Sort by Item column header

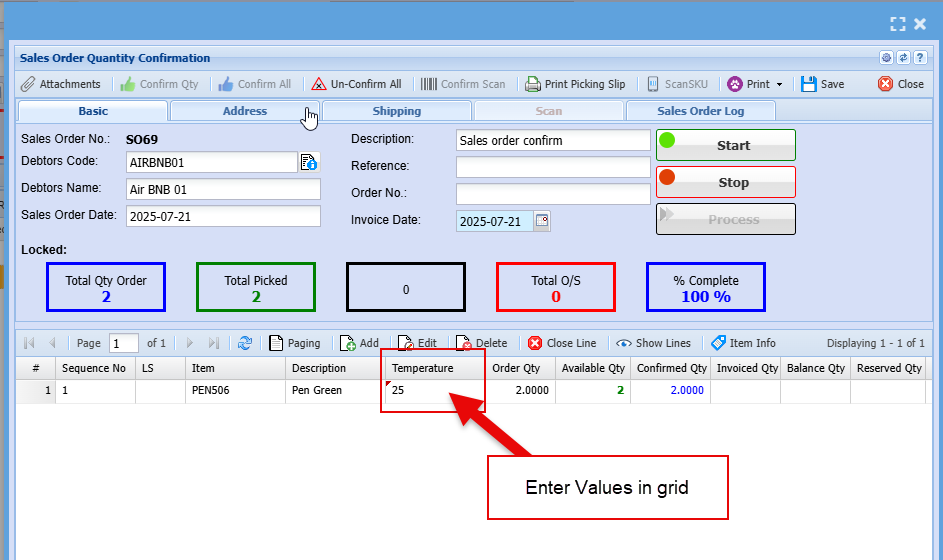click(x=236, y=368)
